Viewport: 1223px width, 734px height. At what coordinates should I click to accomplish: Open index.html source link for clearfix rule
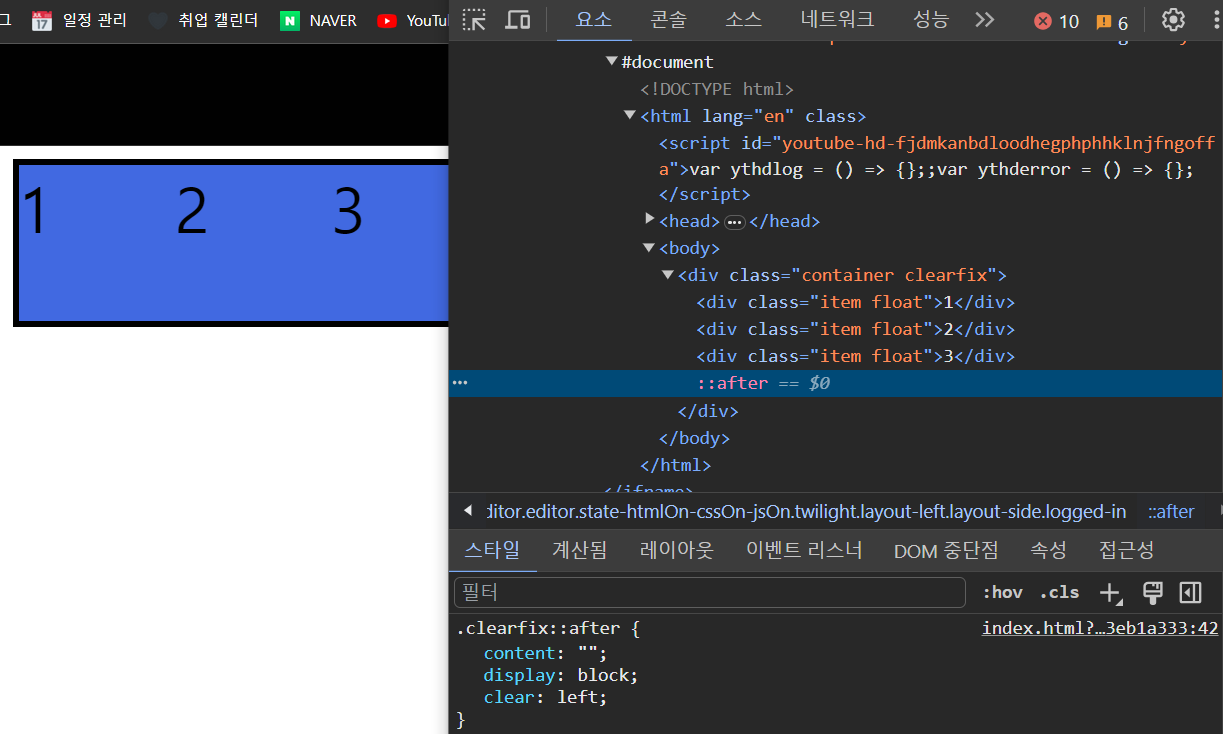[1100, 628]
